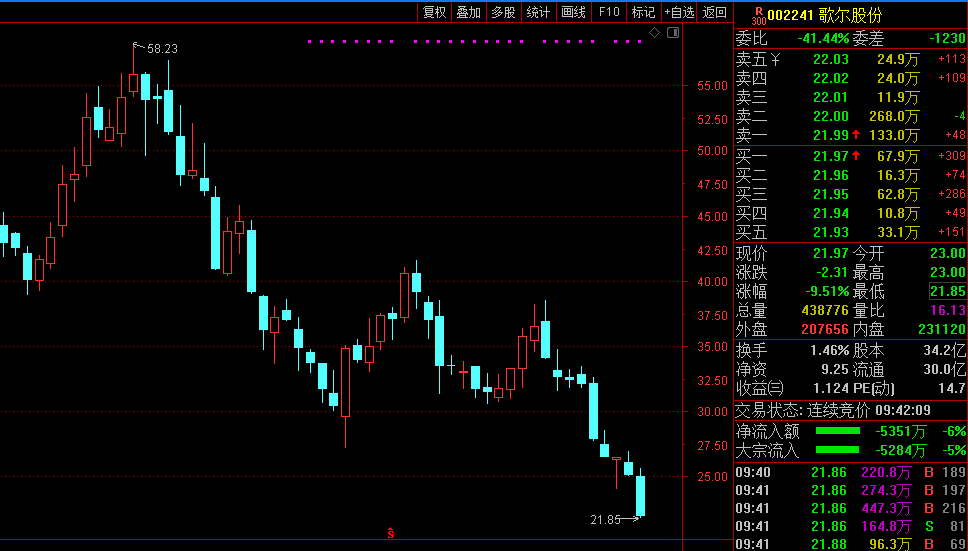Add stock via the +自选 button

tap(678, 12)
